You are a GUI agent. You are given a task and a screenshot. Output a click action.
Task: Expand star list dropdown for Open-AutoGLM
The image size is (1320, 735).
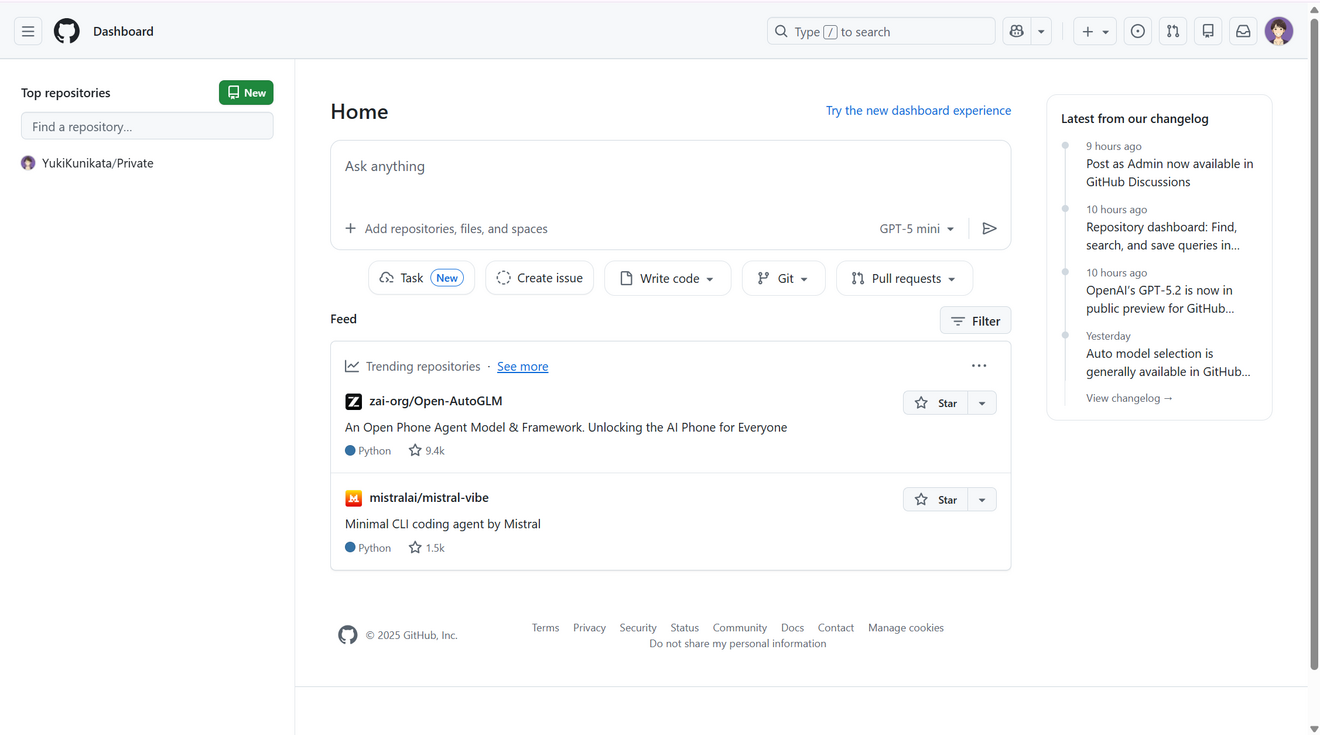point(982,403)
